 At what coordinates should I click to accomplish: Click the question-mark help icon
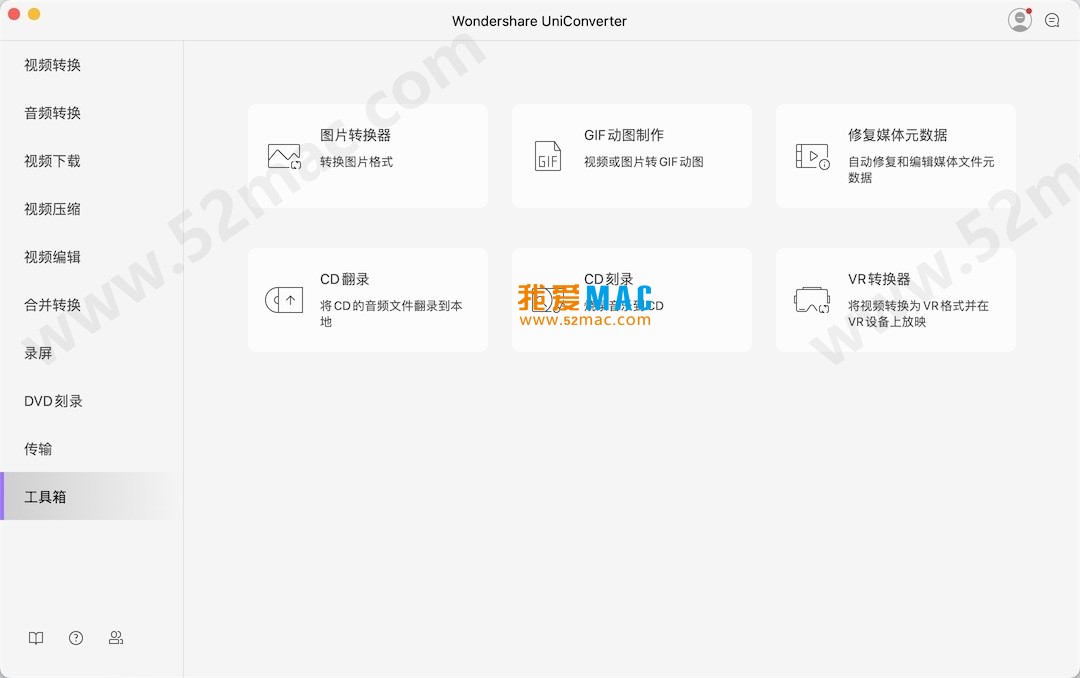[x=76, y=638]
